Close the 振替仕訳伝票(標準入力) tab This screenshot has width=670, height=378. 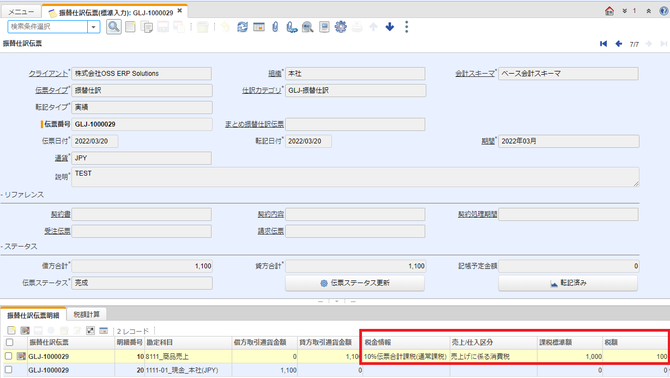point(180,11)
